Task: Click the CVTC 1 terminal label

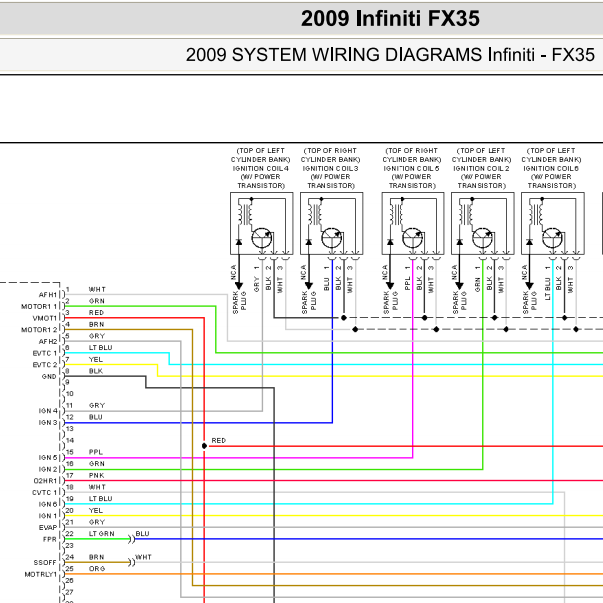Action: 45,493
